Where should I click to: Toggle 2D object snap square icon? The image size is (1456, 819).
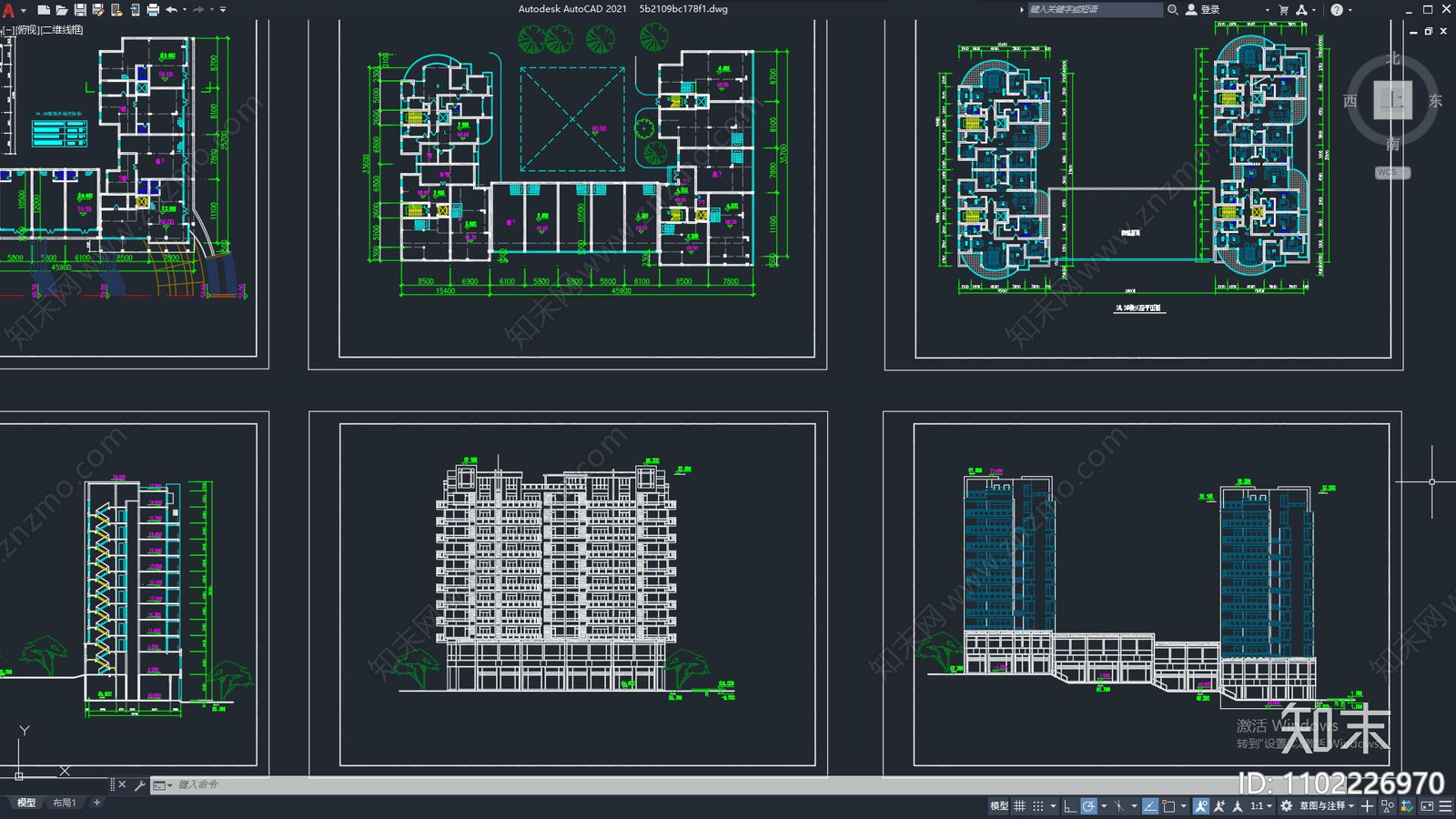point(1168,806)
